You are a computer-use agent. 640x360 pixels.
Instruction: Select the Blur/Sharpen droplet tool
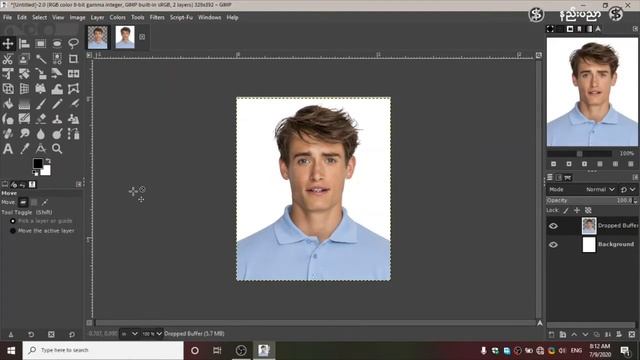click(x=40, y=134)
